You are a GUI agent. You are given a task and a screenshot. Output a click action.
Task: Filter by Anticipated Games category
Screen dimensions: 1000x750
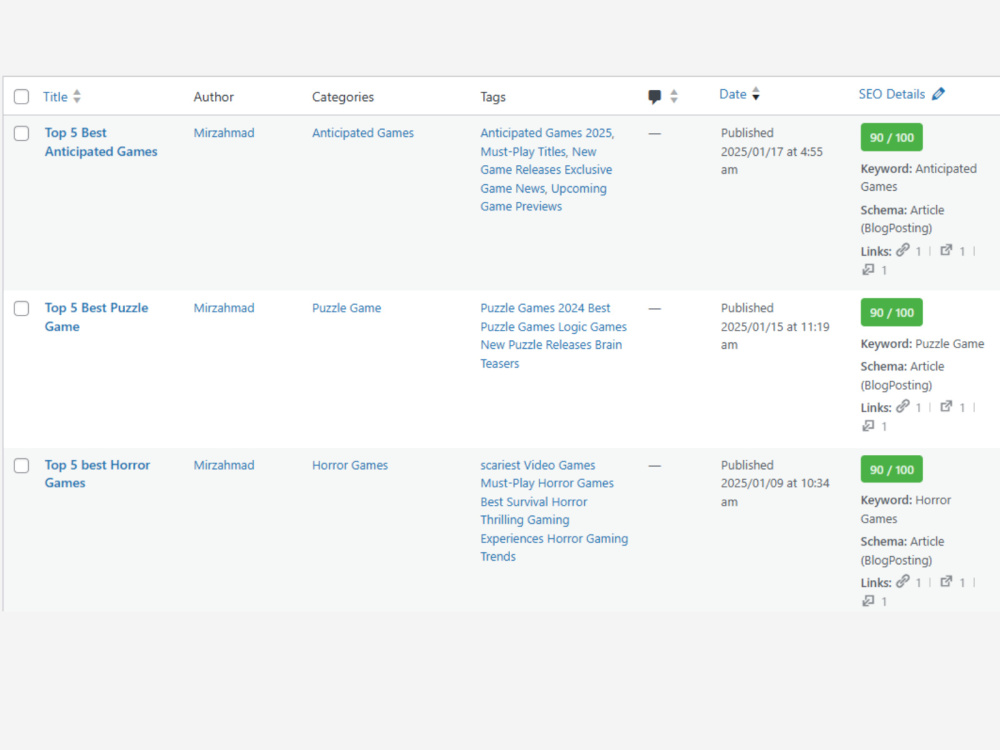[363, 133]
